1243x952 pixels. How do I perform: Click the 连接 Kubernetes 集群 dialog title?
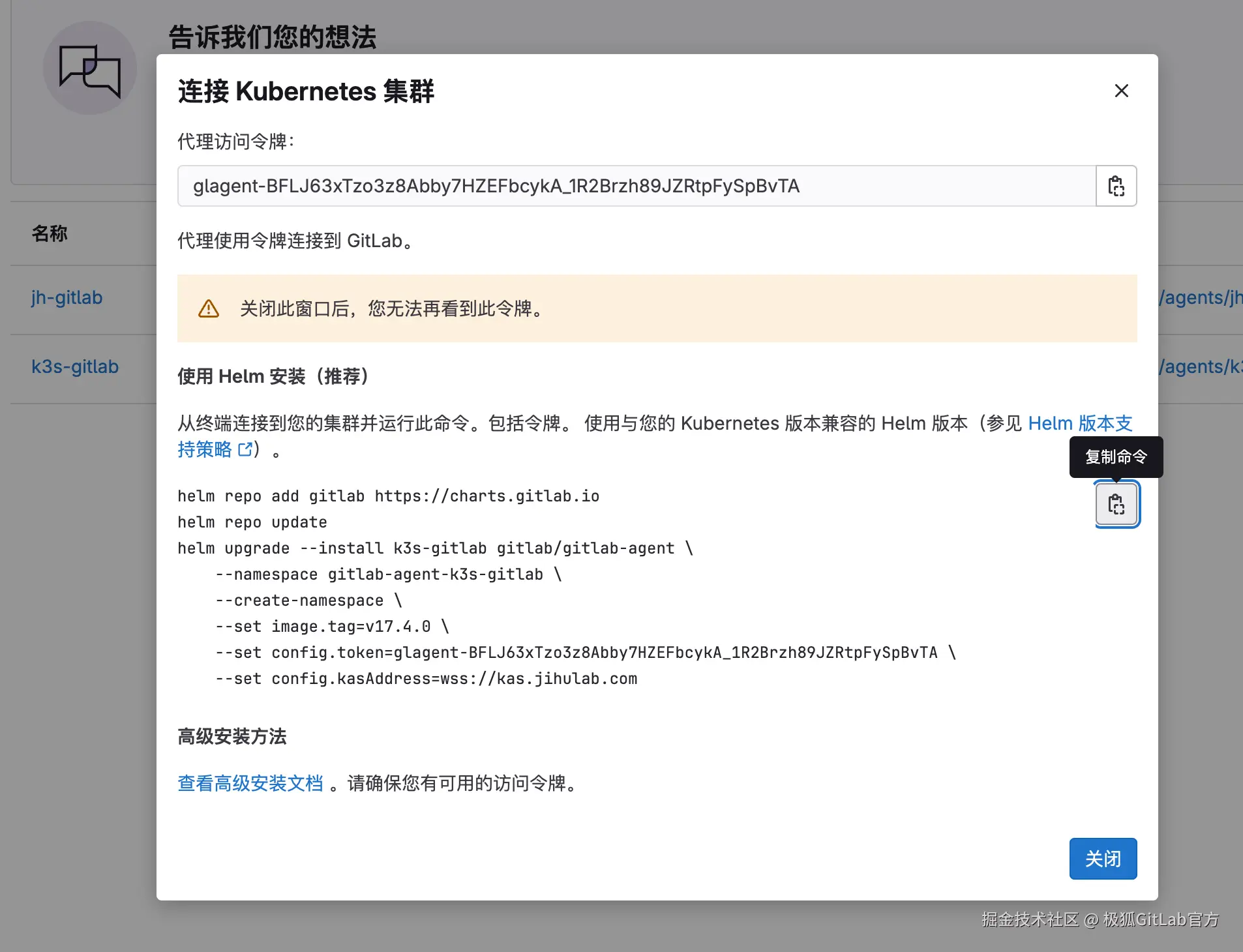coord(306,91)
